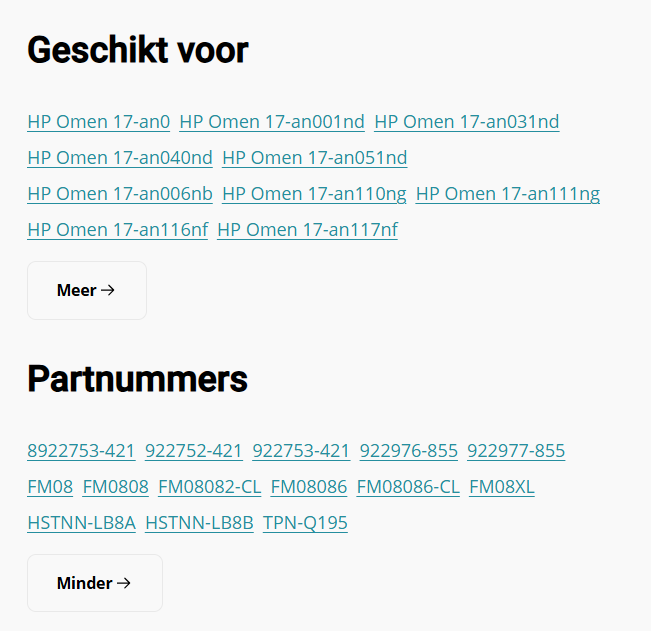Select the HP Omen 17-an040nd link

[x=120, y=158]
